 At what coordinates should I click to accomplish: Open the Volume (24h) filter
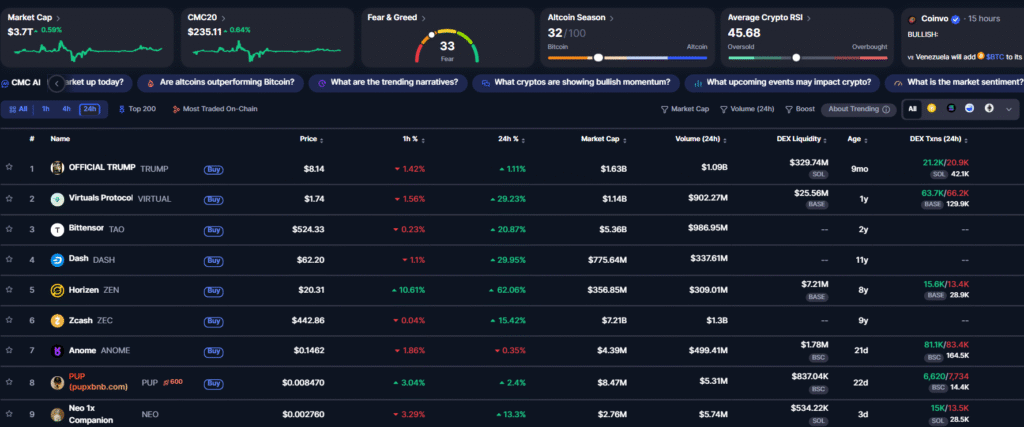pos(746,109)
